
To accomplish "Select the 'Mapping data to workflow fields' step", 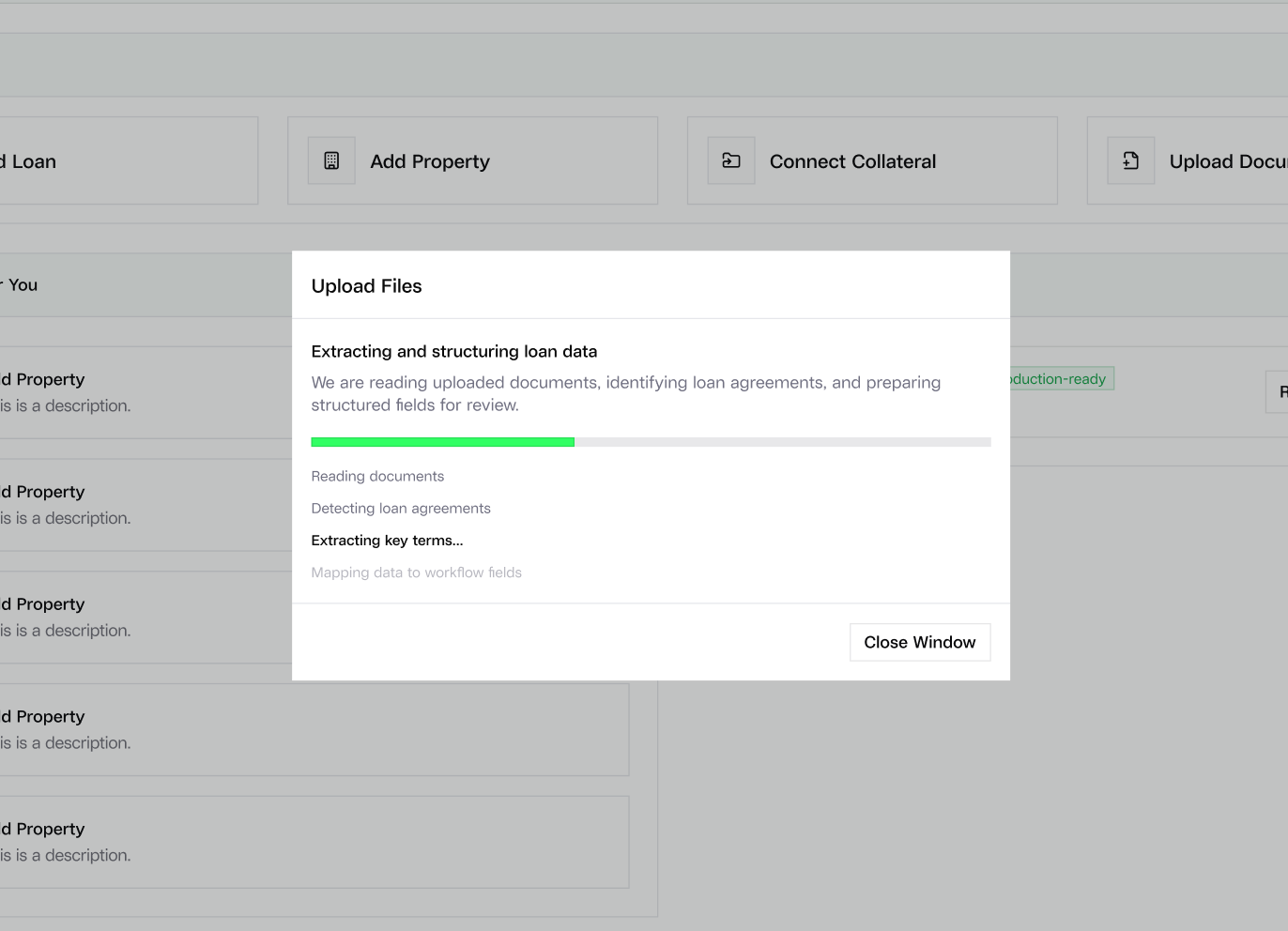I will pos(416,572).
